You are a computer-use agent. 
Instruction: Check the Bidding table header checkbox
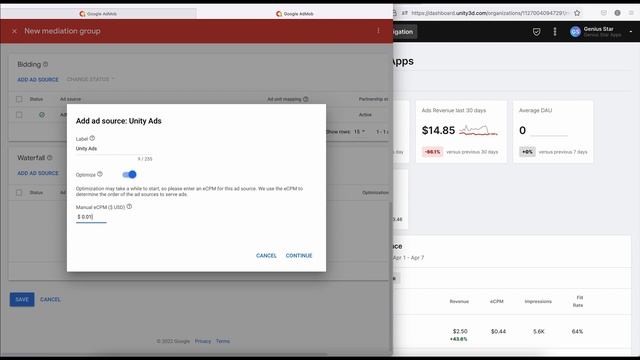click(x=19, y=99)
